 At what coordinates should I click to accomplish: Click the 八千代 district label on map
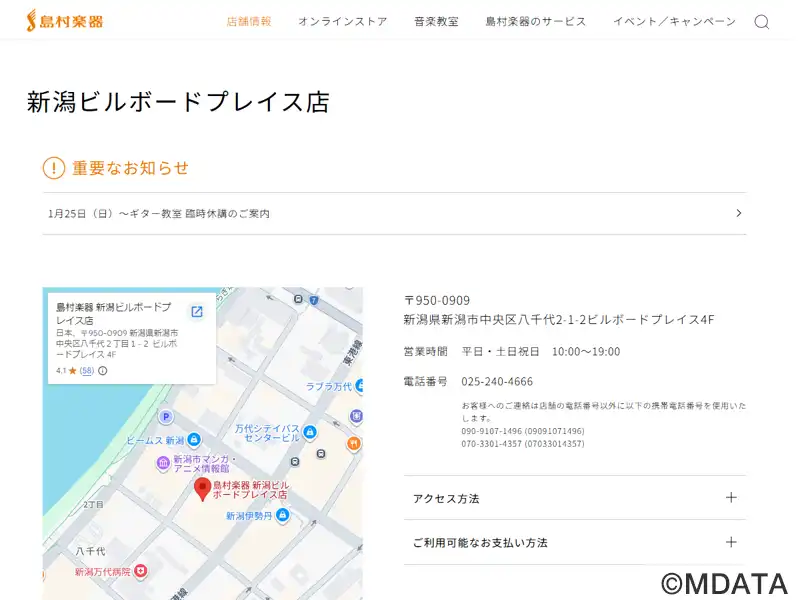[90, 552]
